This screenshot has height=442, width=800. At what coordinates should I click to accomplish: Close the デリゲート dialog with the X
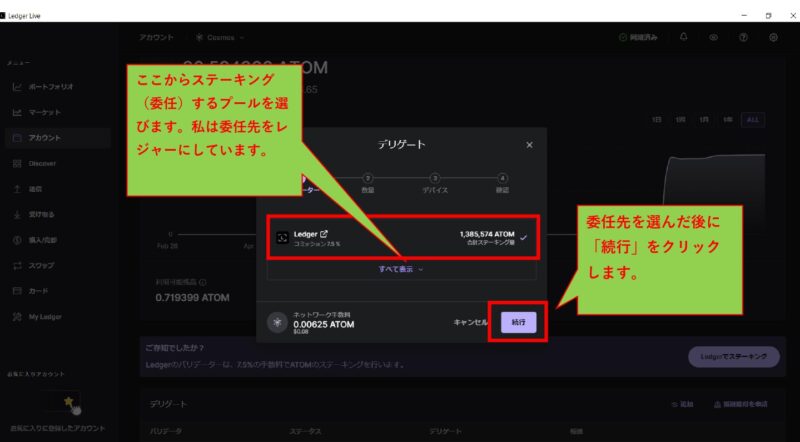530,144
